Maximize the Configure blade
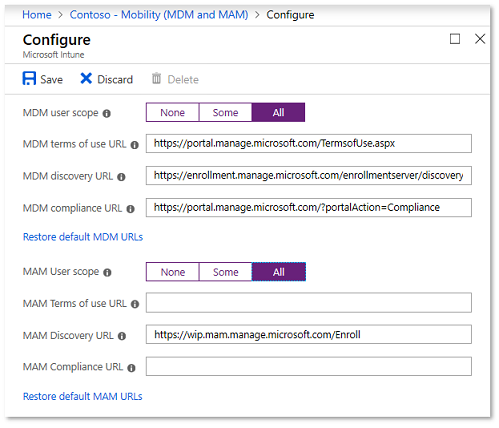The height and width of the screenshot is (428, 499). tap(455, 39)
